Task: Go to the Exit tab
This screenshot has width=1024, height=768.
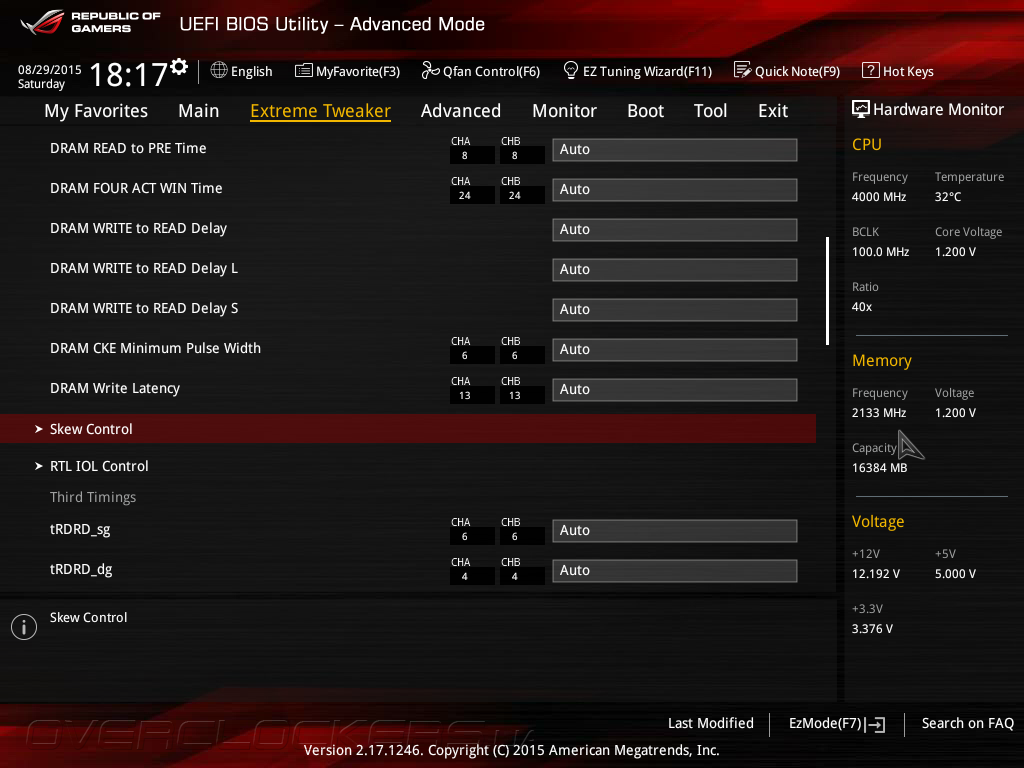Action: 773,111
